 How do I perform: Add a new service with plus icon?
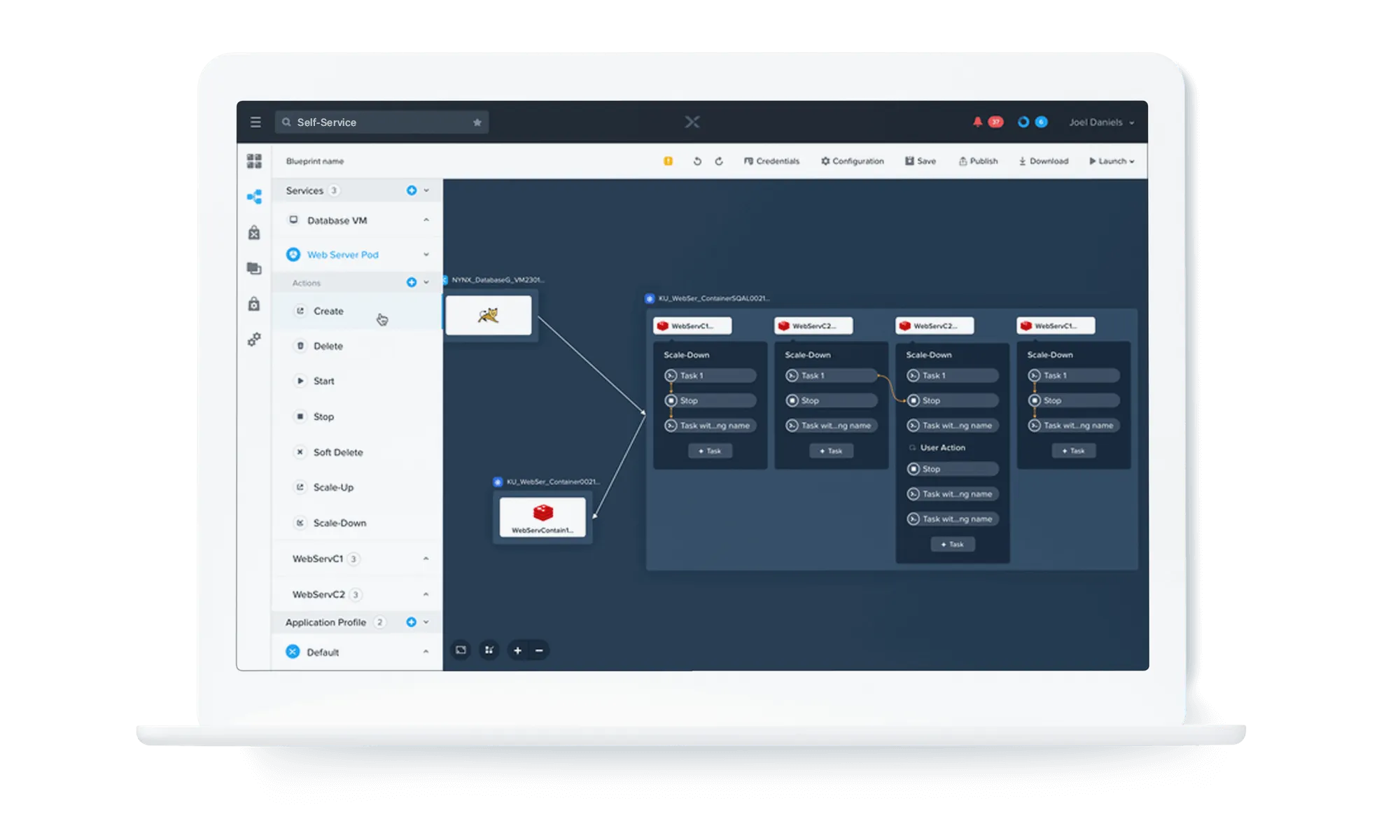pyautogui.click(x=412, y=190)
